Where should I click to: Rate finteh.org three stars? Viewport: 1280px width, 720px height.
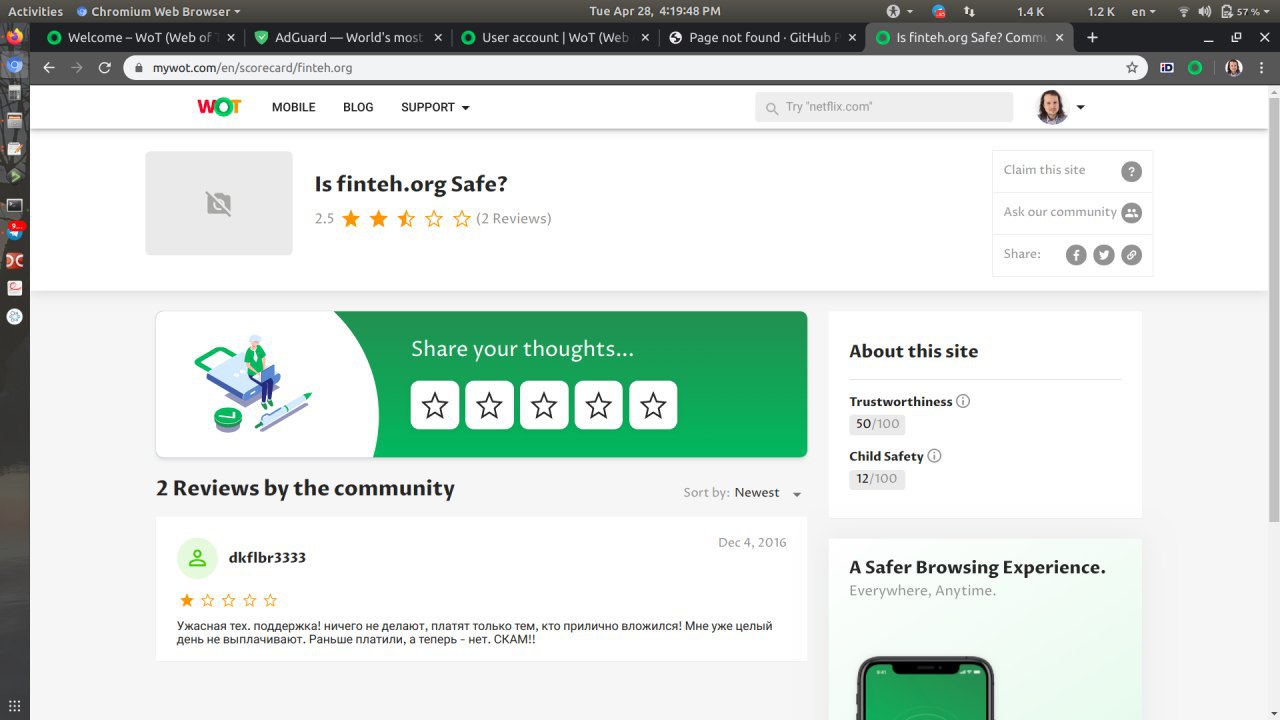point(544,405)
